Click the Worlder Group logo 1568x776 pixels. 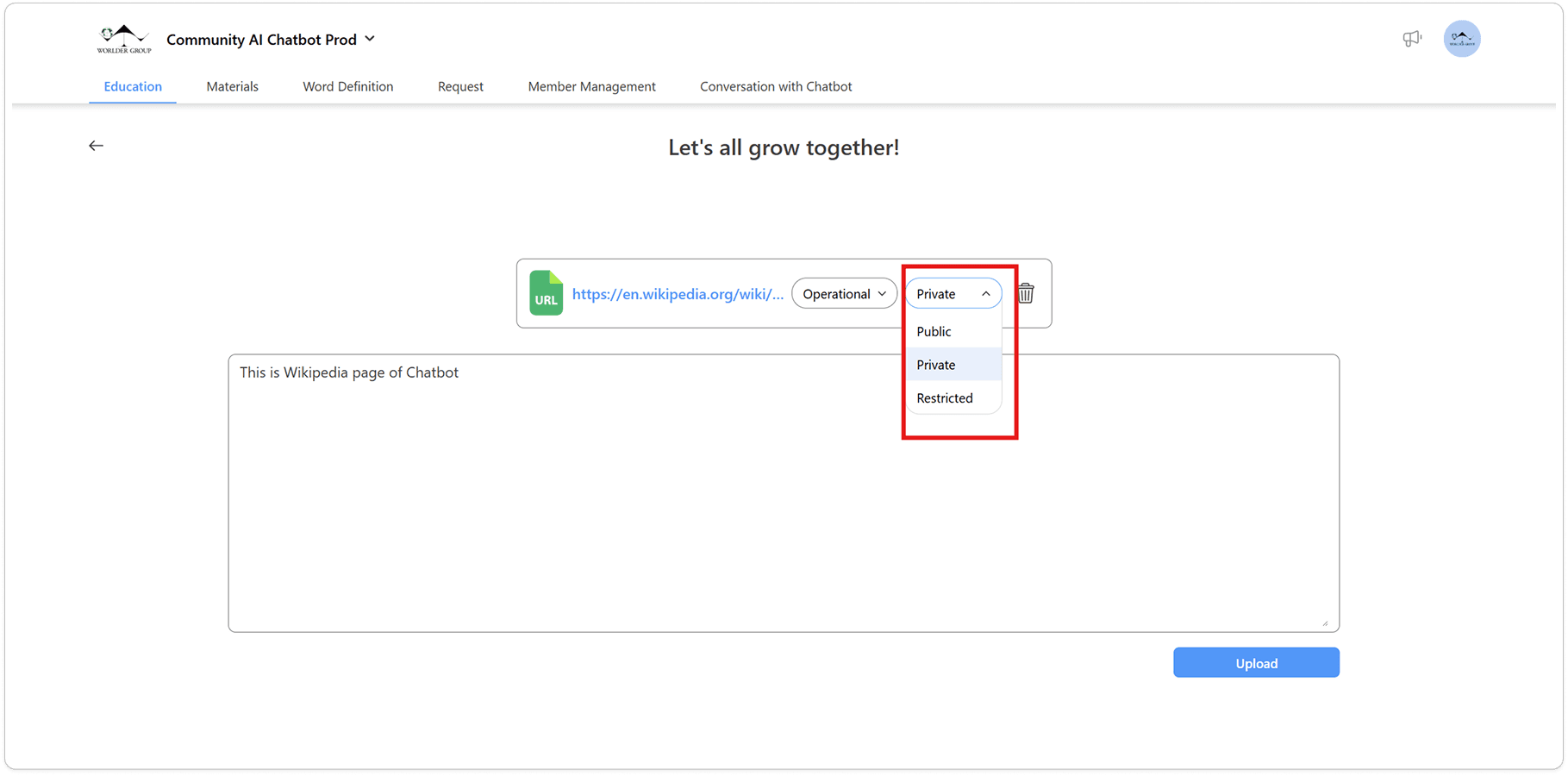pyautogui.click(x=124, y=40)
